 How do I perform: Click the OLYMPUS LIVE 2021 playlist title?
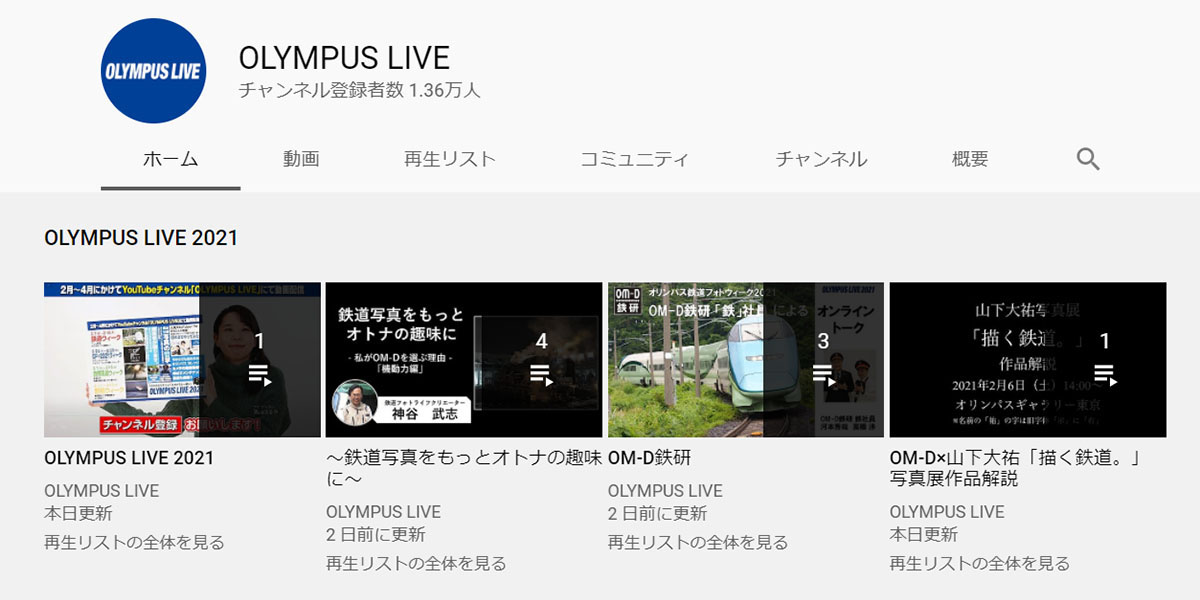[x=129, y=458]
